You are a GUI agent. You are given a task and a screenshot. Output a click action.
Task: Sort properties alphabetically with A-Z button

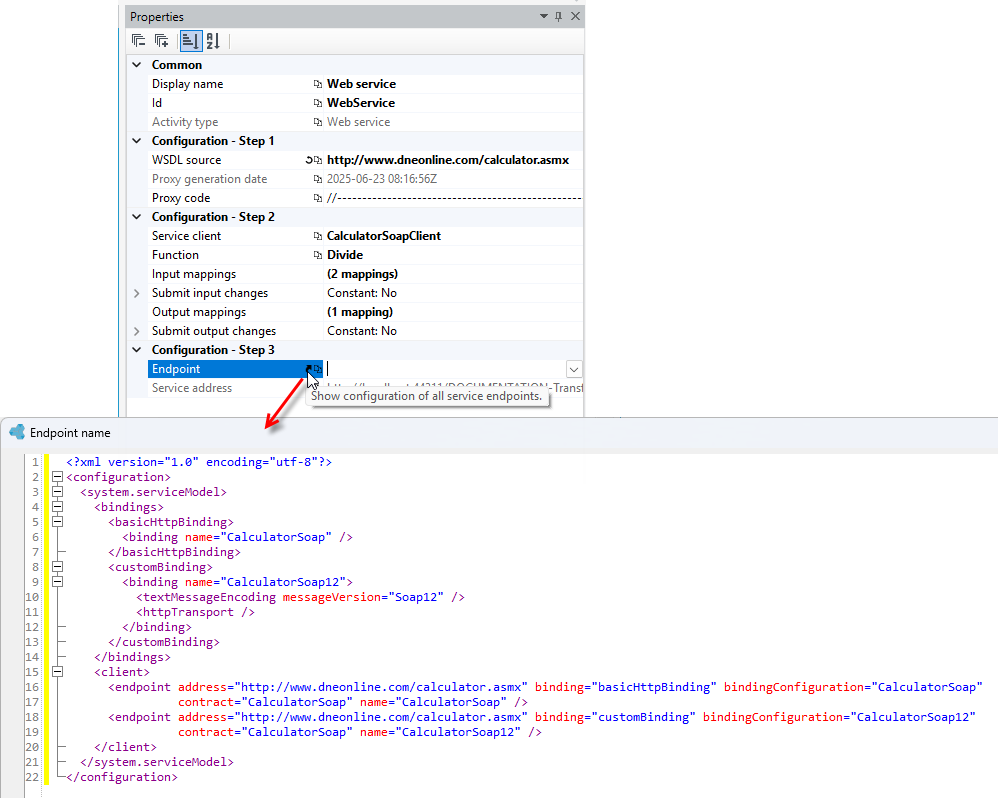213,41
